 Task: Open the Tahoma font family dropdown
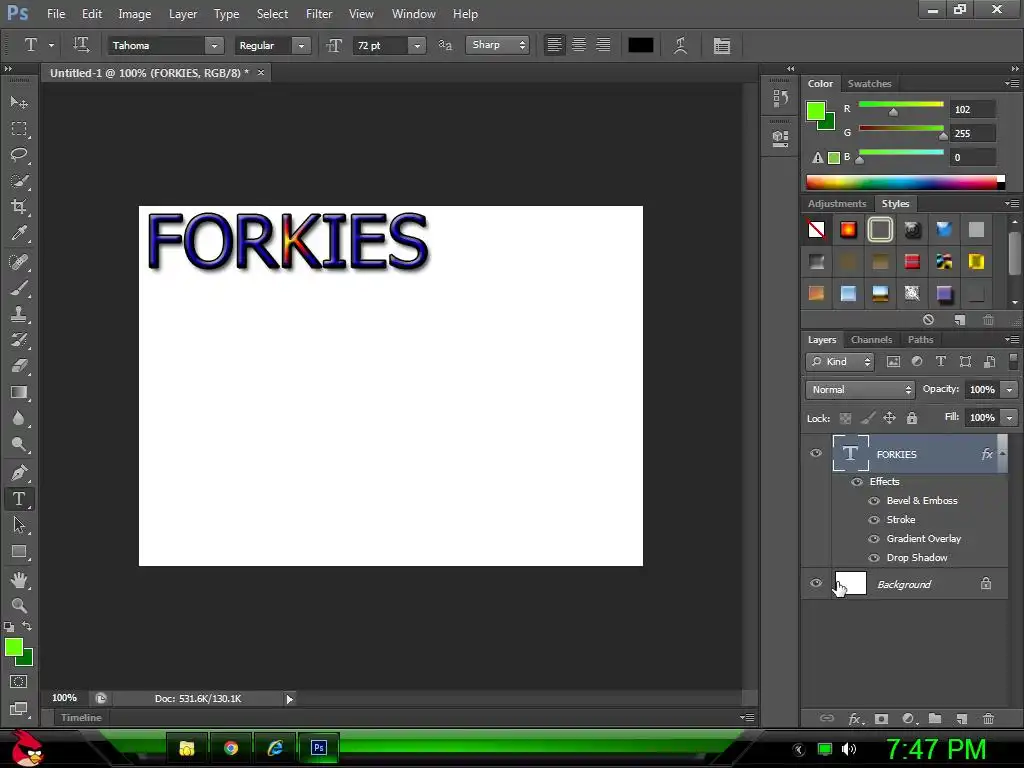click(x=214, y=45)
